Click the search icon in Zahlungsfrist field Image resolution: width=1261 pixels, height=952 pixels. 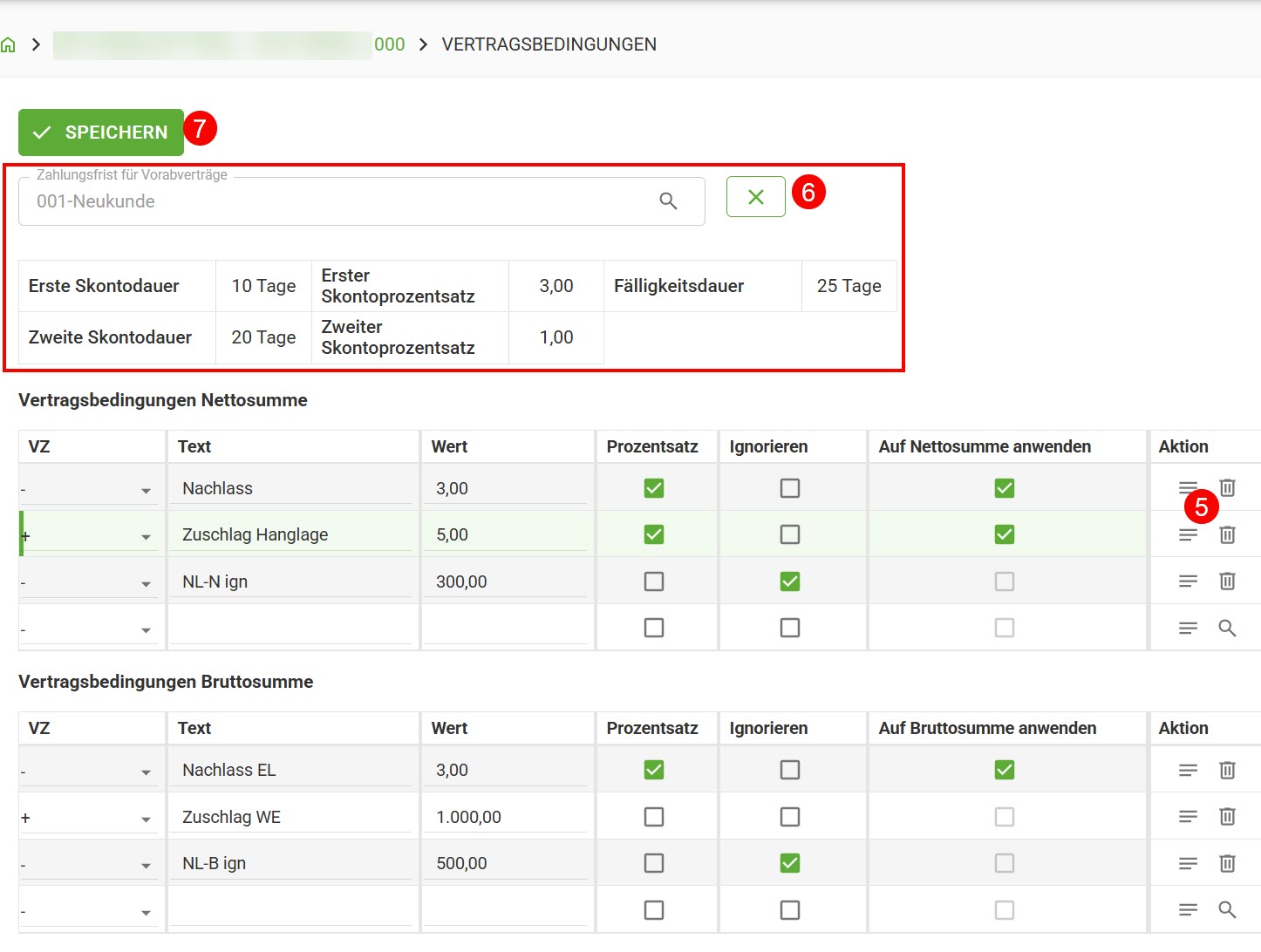point(668,201)
